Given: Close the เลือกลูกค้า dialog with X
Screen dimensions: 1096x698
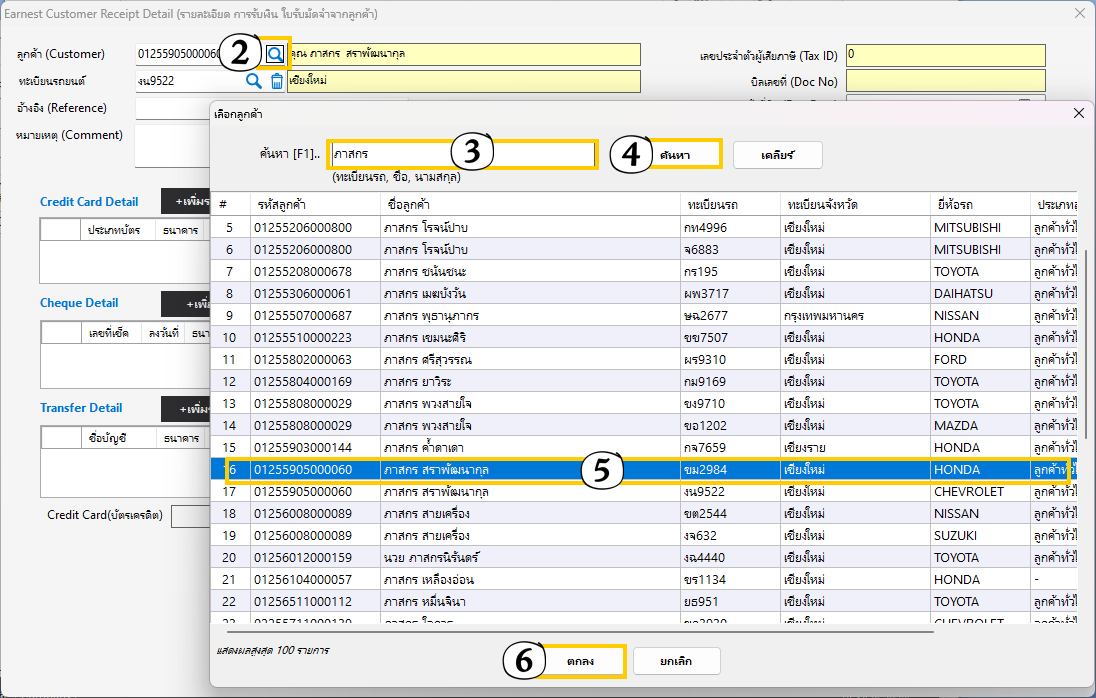Looking at the screenshot, I should 1078,113.
